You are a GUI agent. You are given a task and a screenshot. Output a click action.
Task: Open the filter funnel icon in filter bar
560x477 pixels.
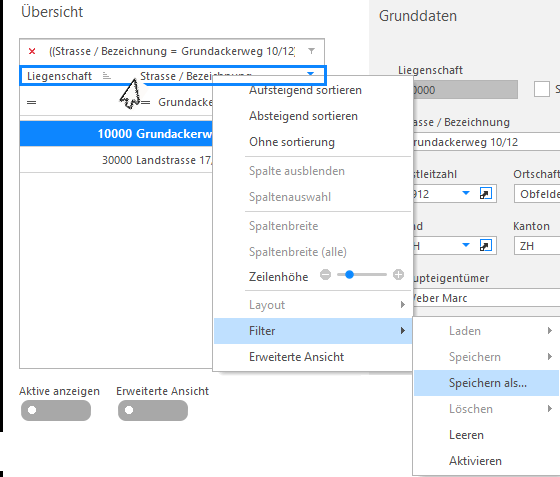311,51
